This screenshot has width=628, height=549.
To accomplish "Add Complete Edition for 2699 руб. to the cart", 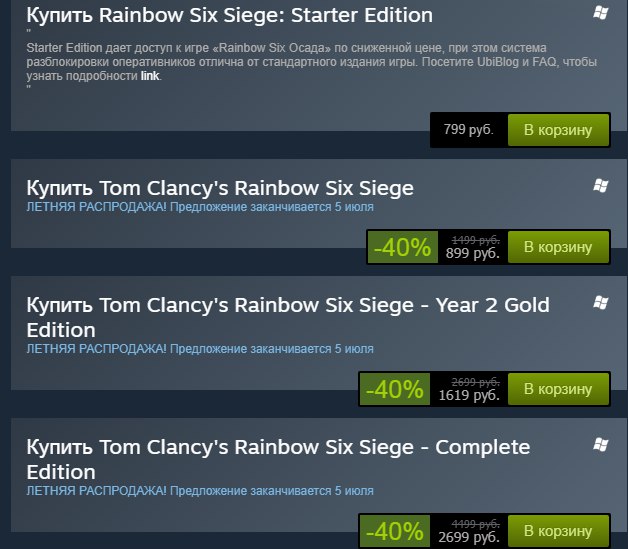I will click(558, 531).
